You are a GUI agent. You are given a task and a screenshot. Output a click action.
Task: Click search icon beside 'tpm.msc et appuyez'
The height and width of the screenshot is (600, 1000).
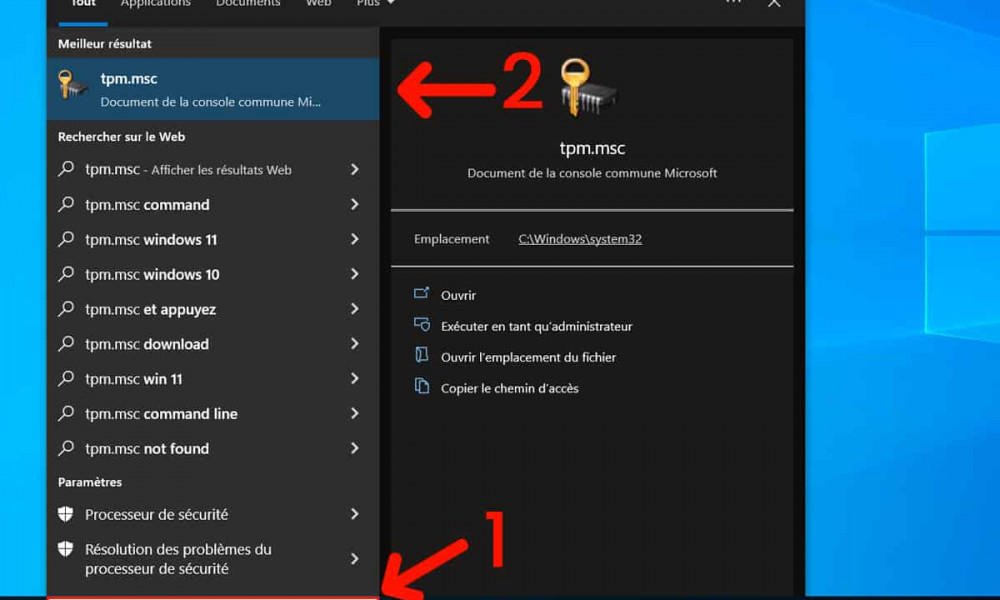pos(66,309)
